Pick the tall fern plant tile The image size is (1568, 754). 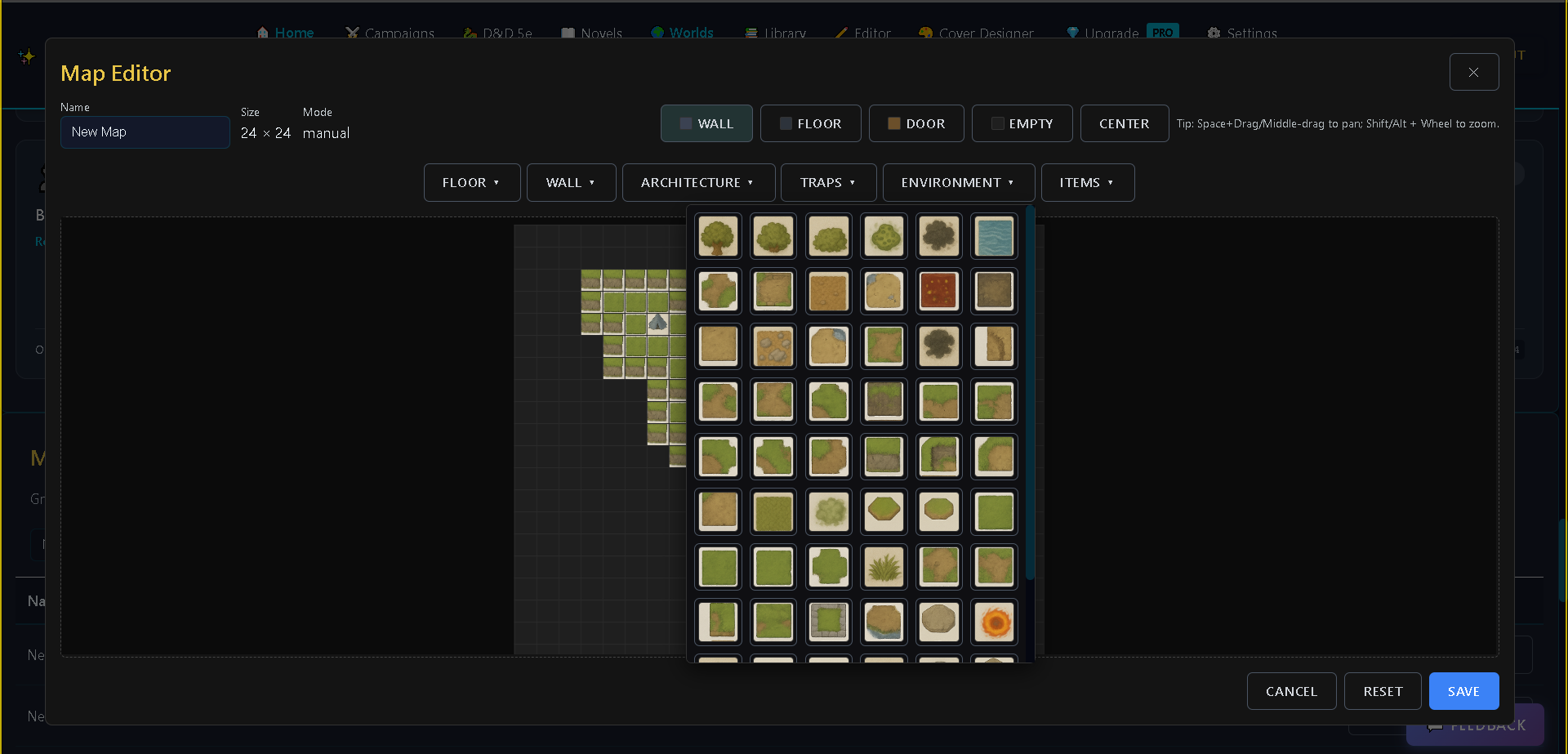coord(884,567)
